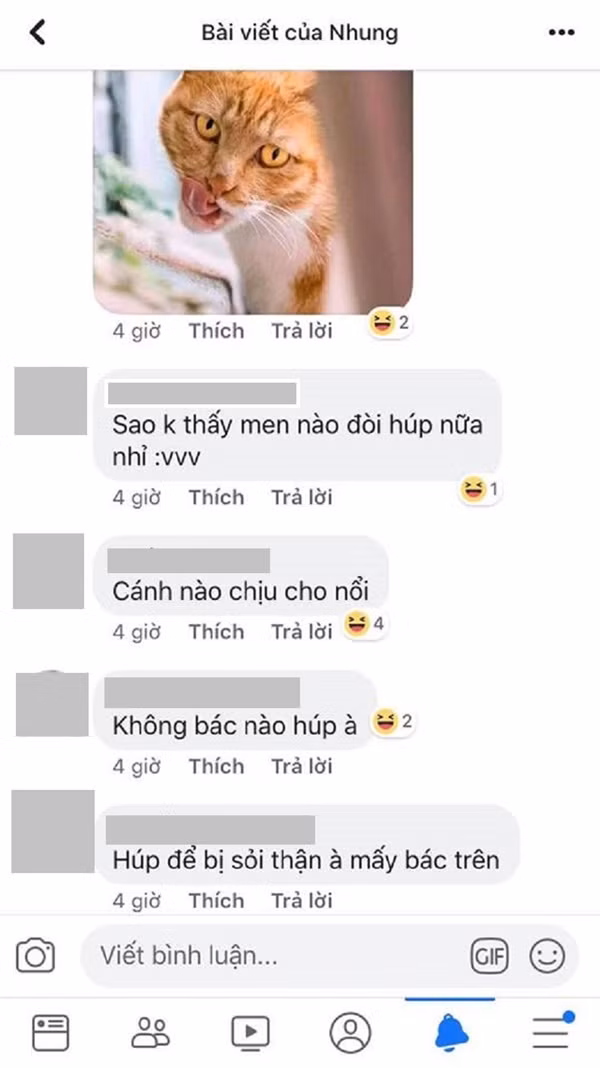Like the 'Cánh nào chịu cho nổi' comment
This screenshot has width=600, height=1068.
coord(217,632)
